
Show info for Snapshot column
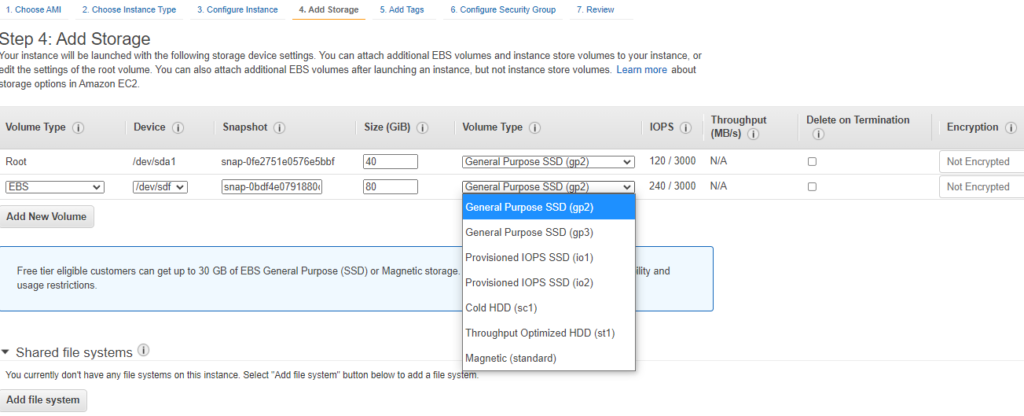(x=280, y=128)
